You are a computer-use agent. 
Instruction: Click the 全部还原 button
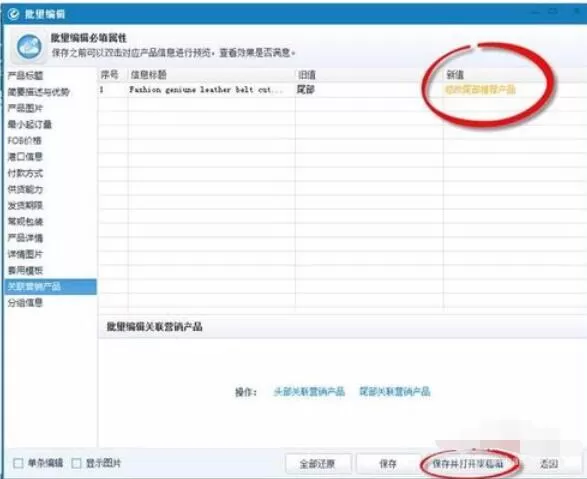(x=318, y=464)
